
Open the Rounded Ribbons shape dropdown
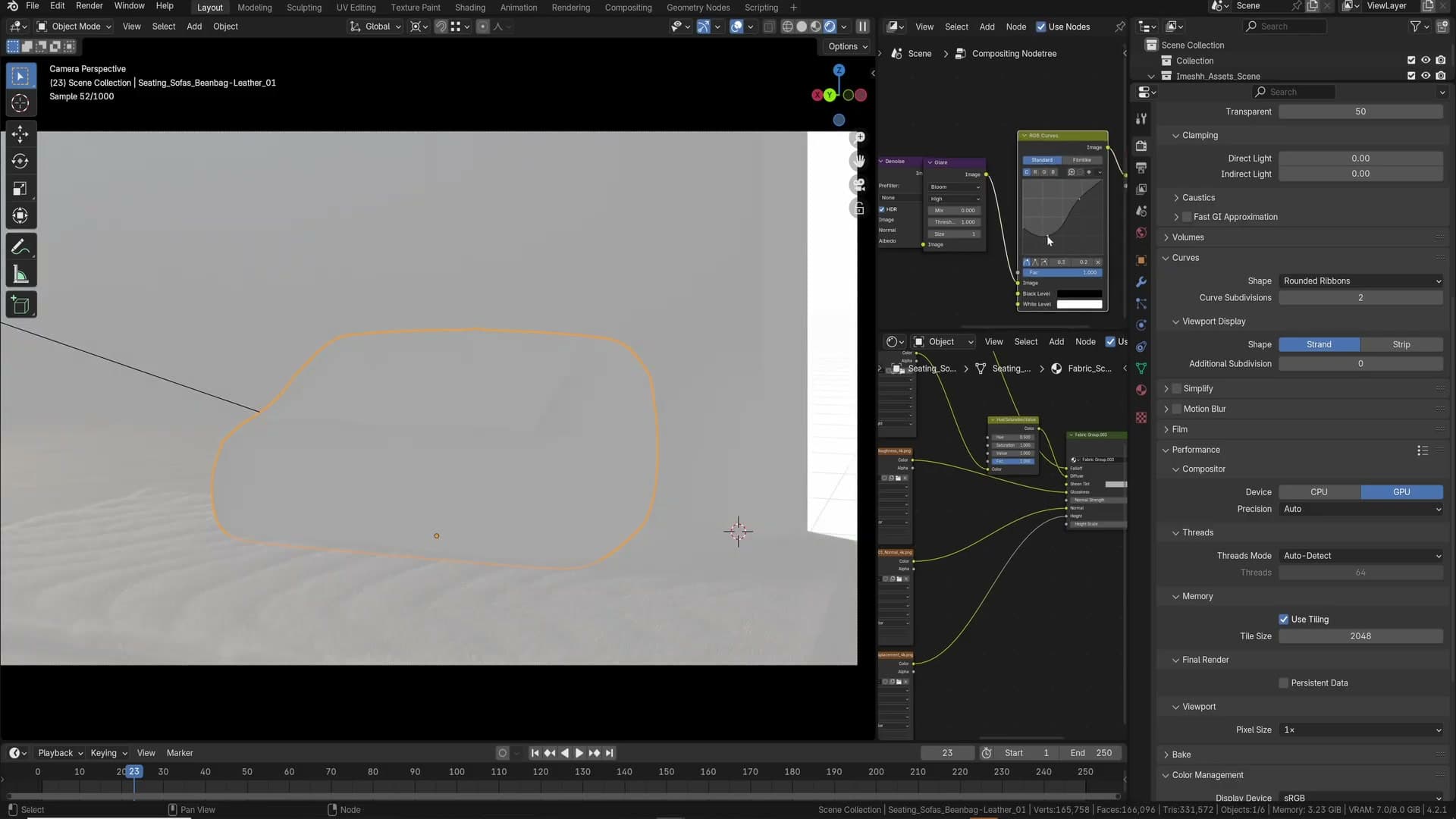1360,281
